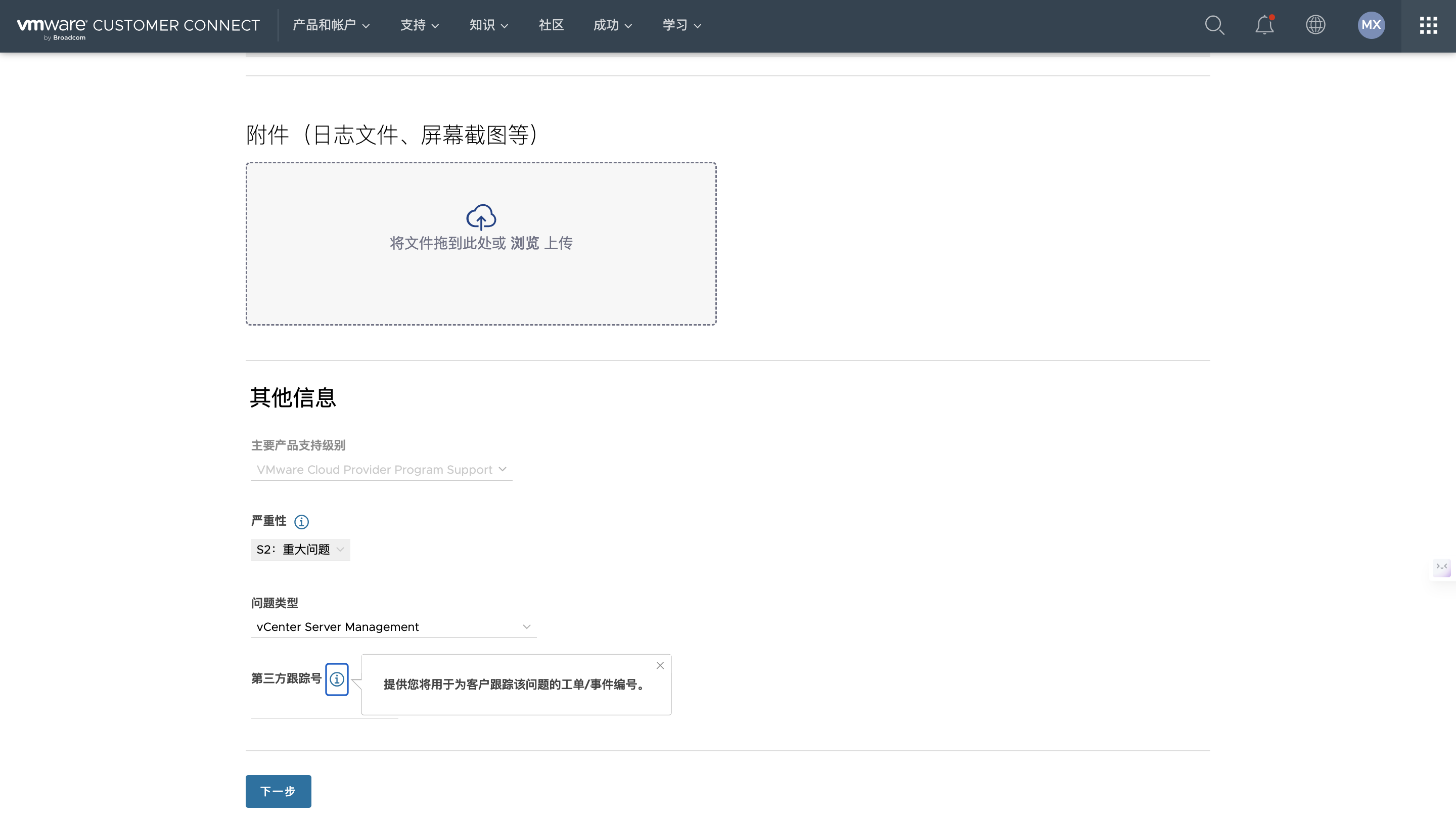The image size is (1456, 817).
Task: Expand the 成功 menu
Action: (613, 25)
